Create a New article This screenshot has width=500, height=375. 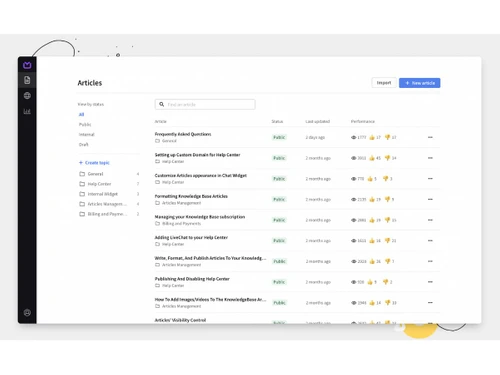[x=420, y=83]
